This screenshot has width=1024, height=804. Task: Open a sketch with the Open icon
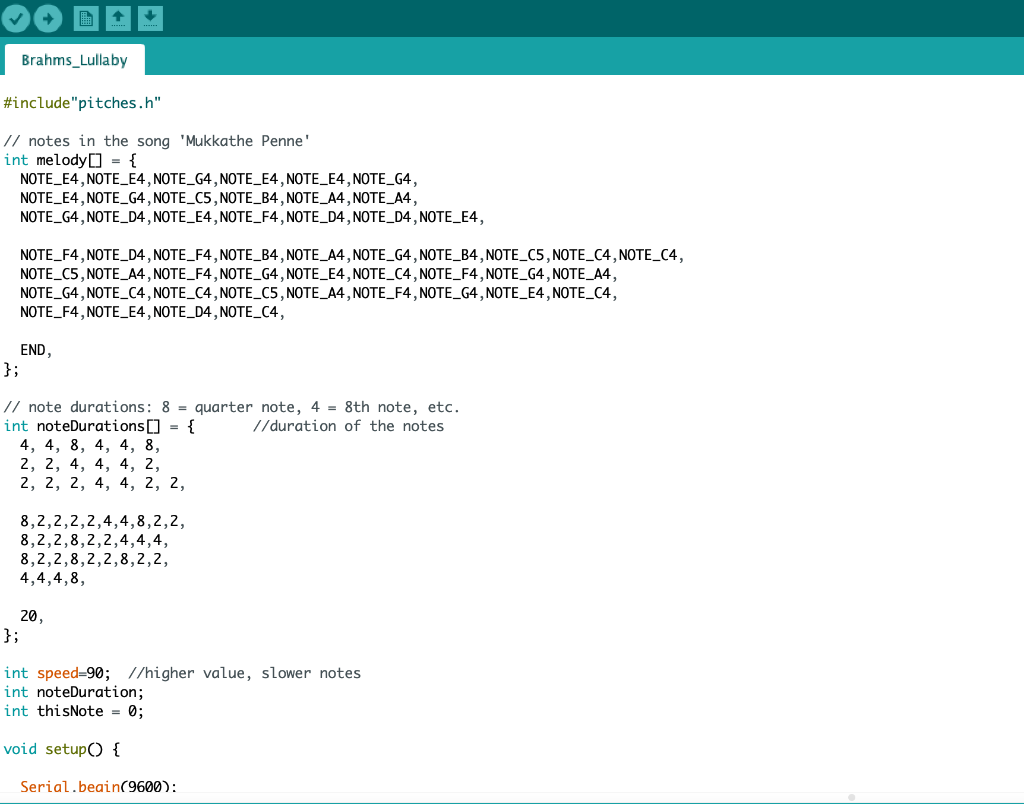tap(118, 18)
